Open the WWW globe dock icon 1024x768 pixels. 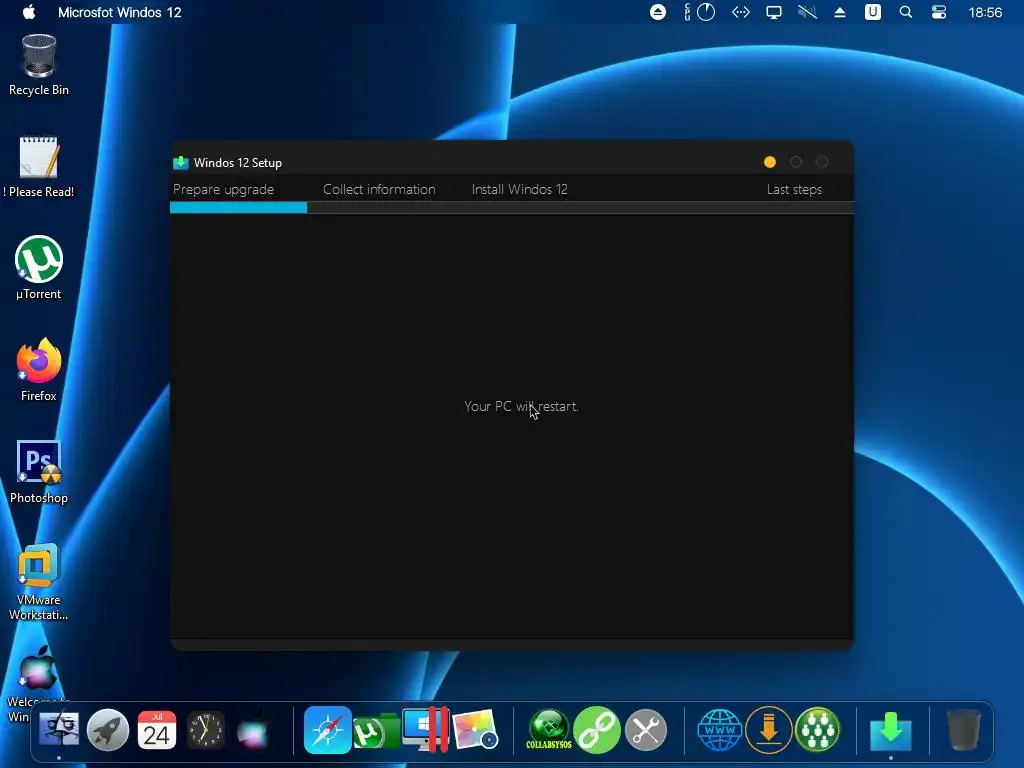click(720, 729)
